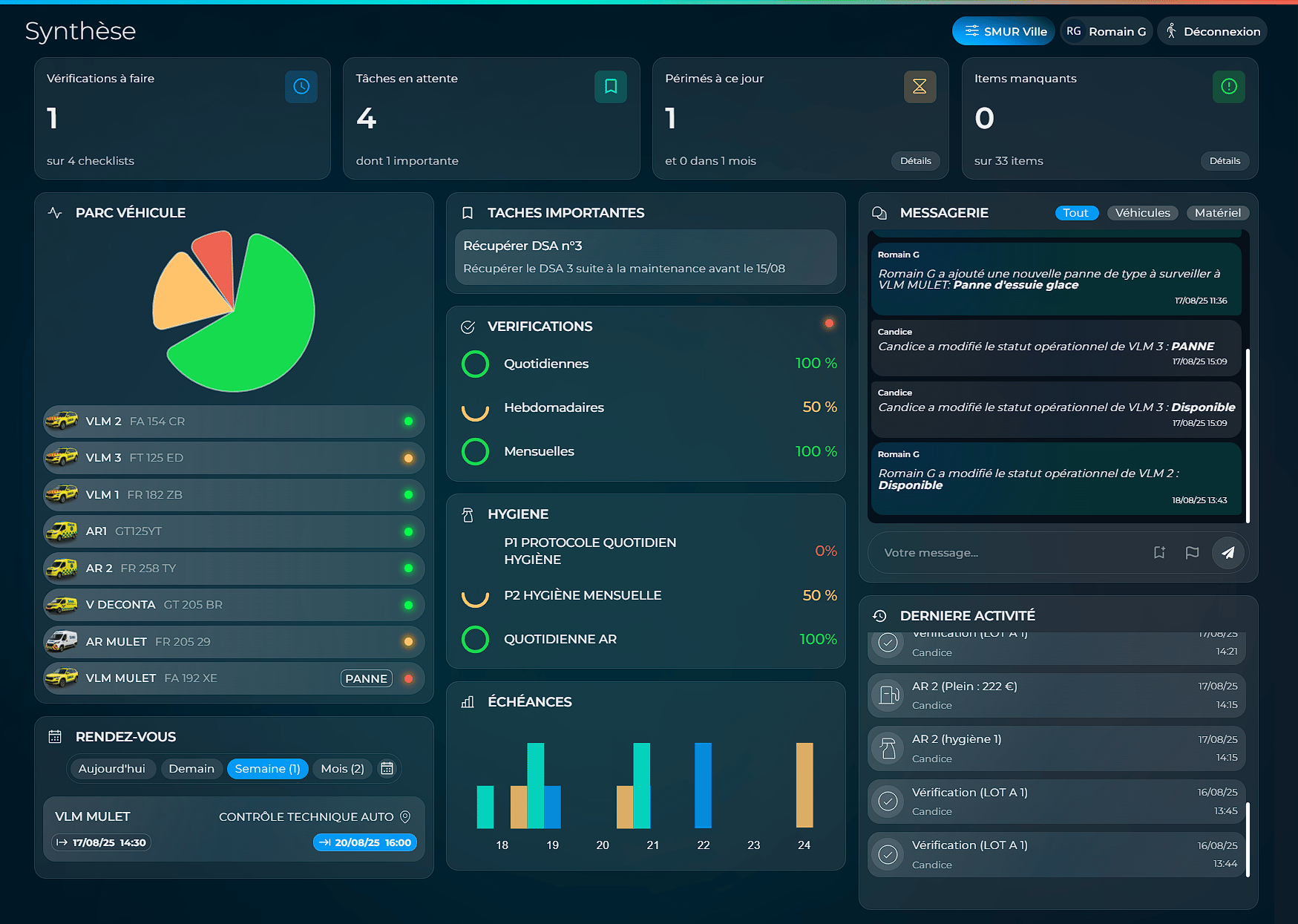The height and width of the screenshot is (924, 1298).
Task: Click the flag icon in message box
Action: 1192,553
